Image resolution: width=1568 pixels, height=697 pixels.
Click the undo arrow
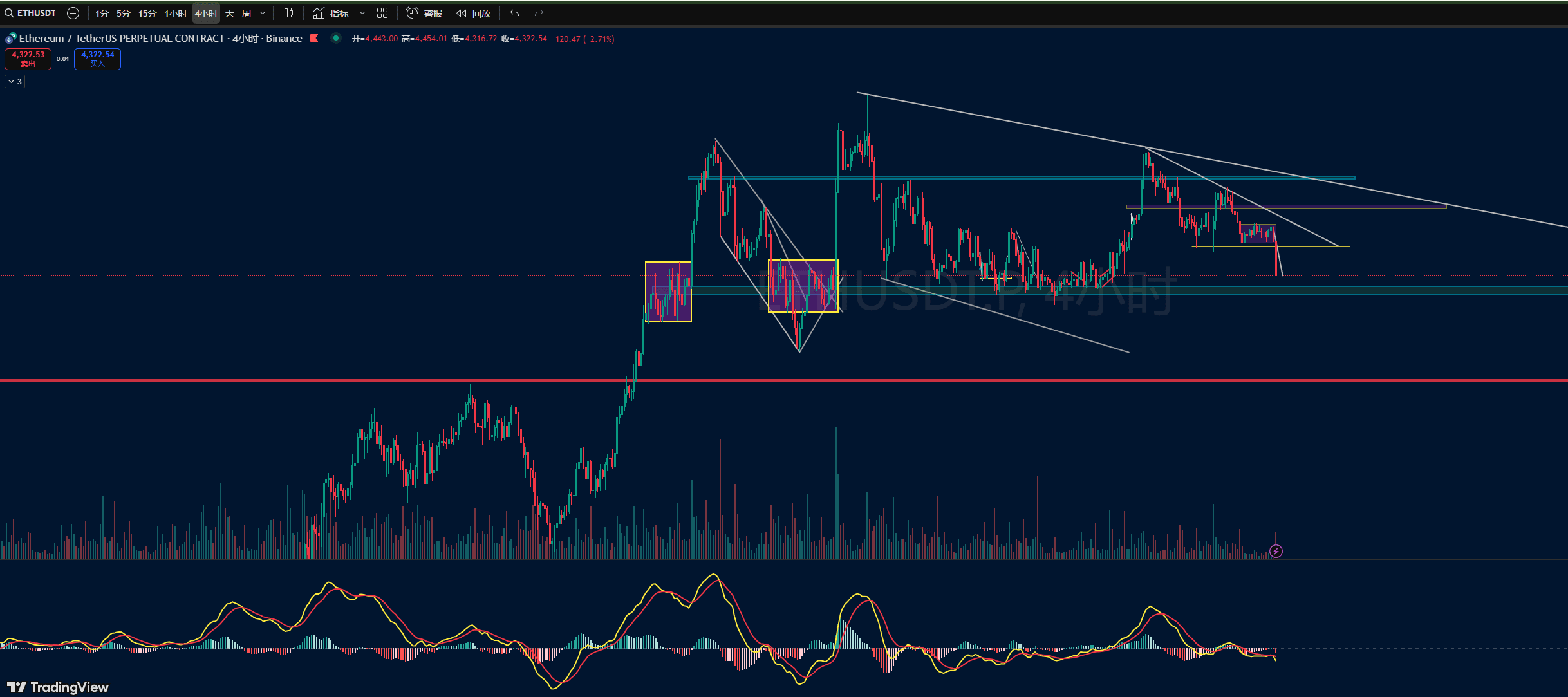[x=514, y=13]
